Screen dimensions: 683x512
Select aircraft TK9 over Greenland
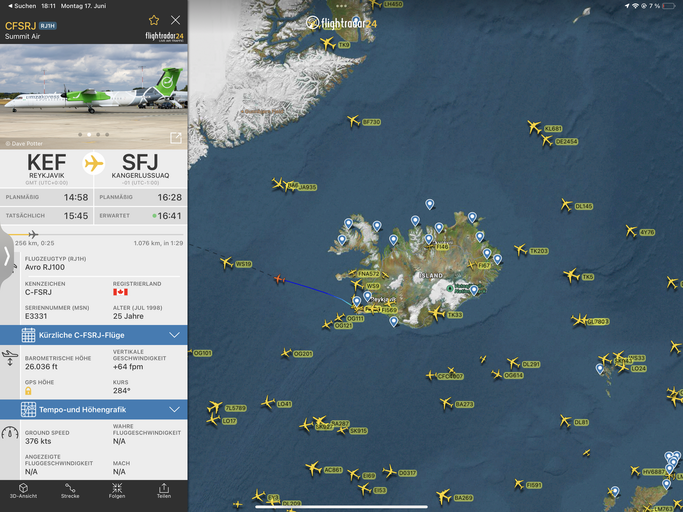[x=328, y=43]
